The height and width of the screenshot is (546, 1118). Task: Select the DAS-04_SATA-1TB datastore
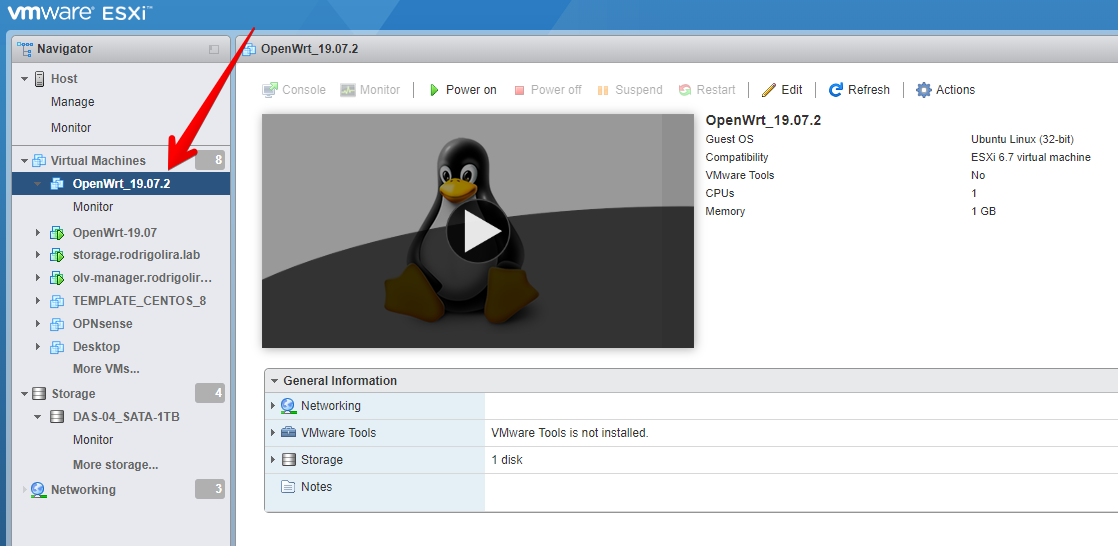[126, 417]
